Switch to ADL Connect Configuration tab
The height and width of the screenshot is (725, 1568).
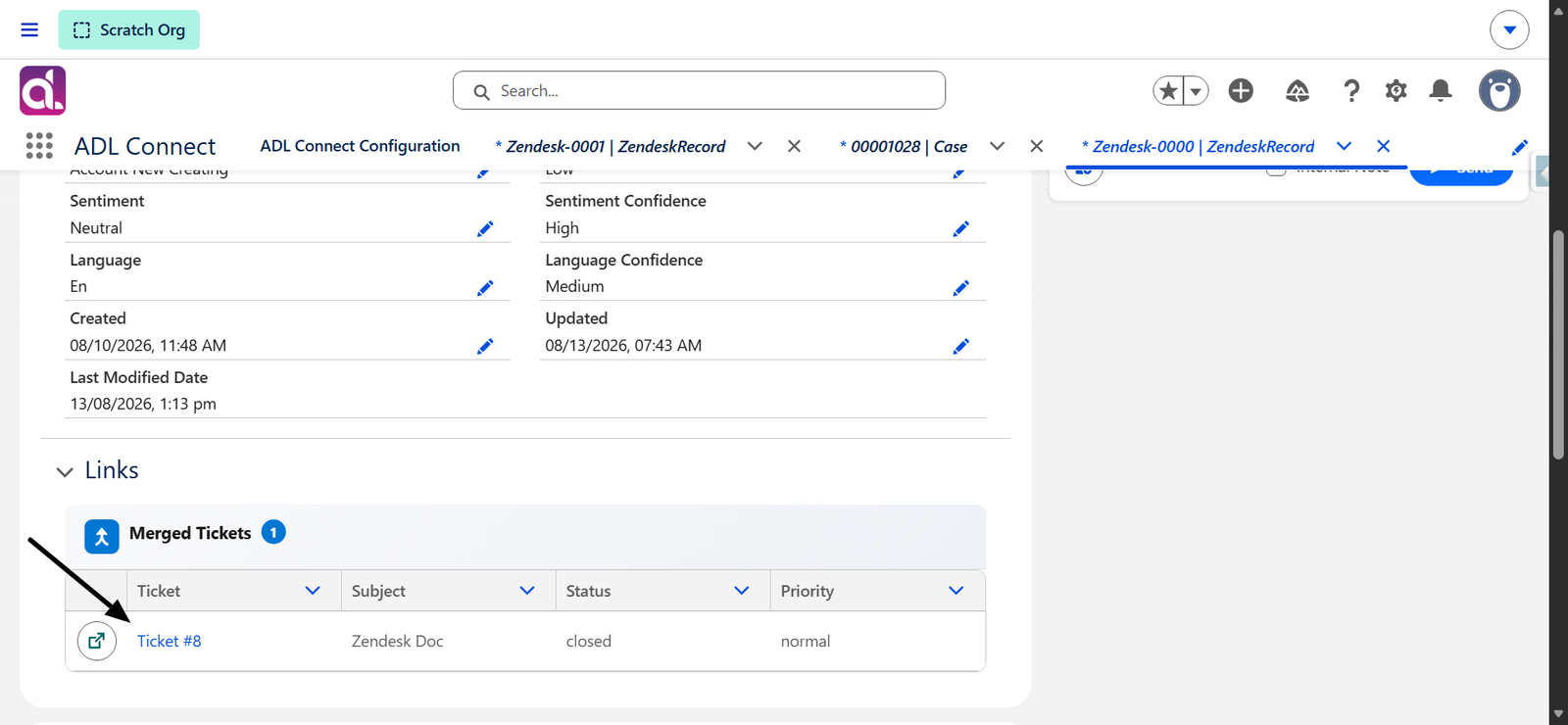(x=360, y=146)
